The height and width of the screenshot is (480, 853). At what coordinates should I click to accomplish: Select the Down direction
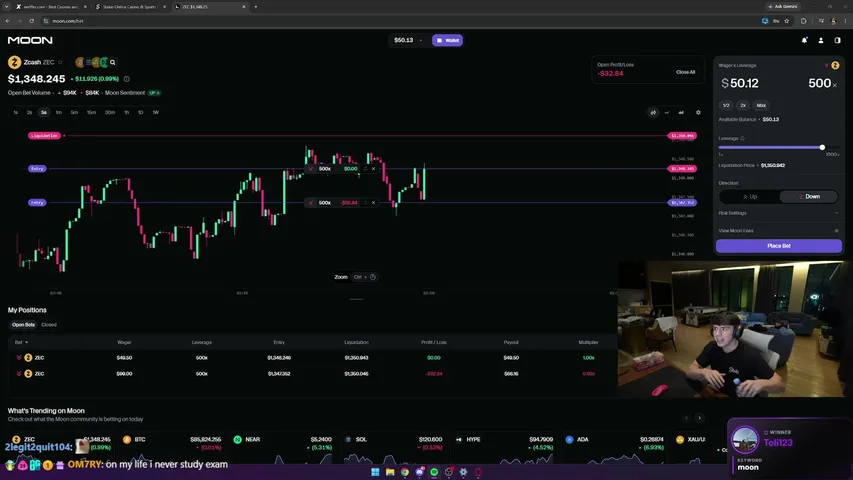808,196
